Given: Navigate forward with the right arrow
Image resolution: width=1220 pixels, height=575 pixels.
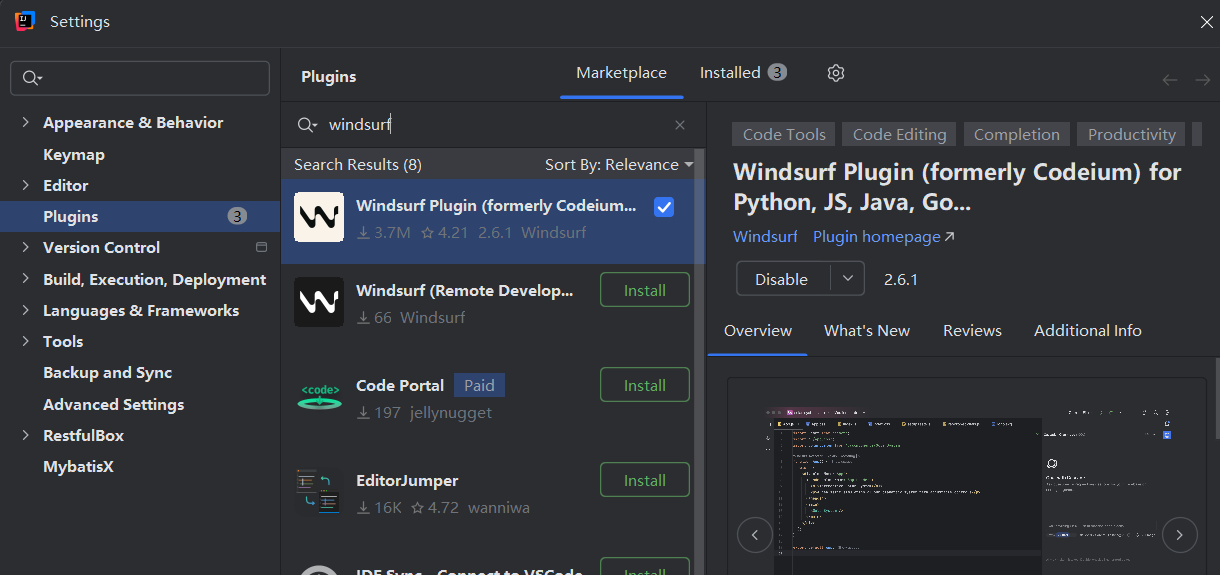Looking at the screenshot, I should (1203, 80).
